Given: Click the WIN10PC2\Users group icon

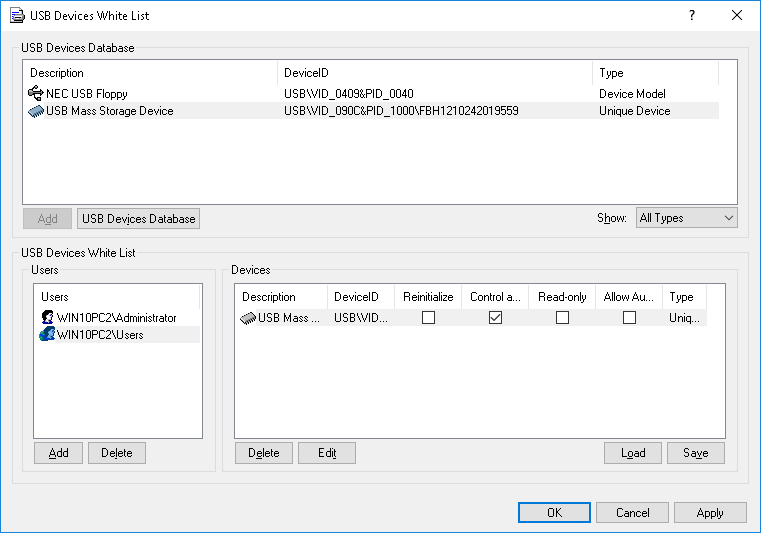Looking at the screenshot, I should 47,335.
